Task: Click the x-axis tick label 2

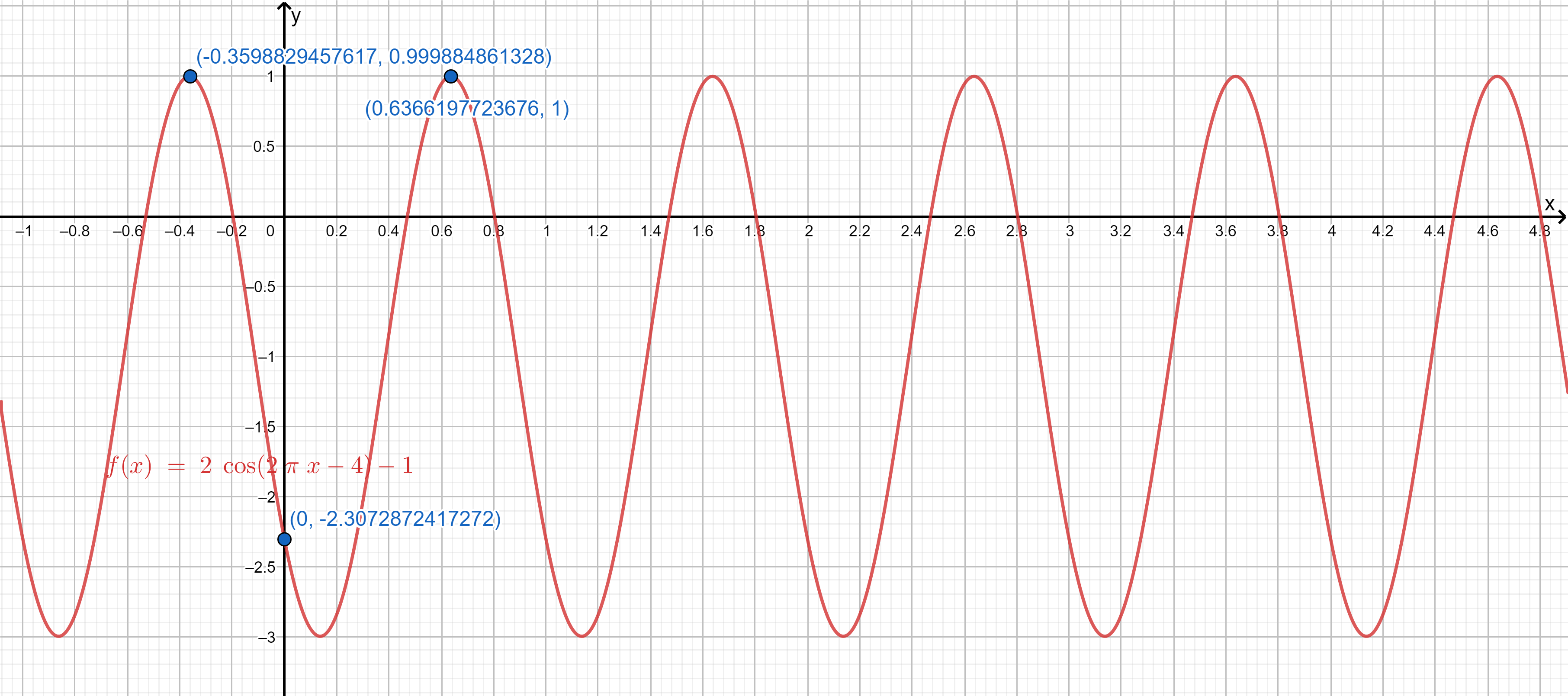Action: tap(808, 232)
